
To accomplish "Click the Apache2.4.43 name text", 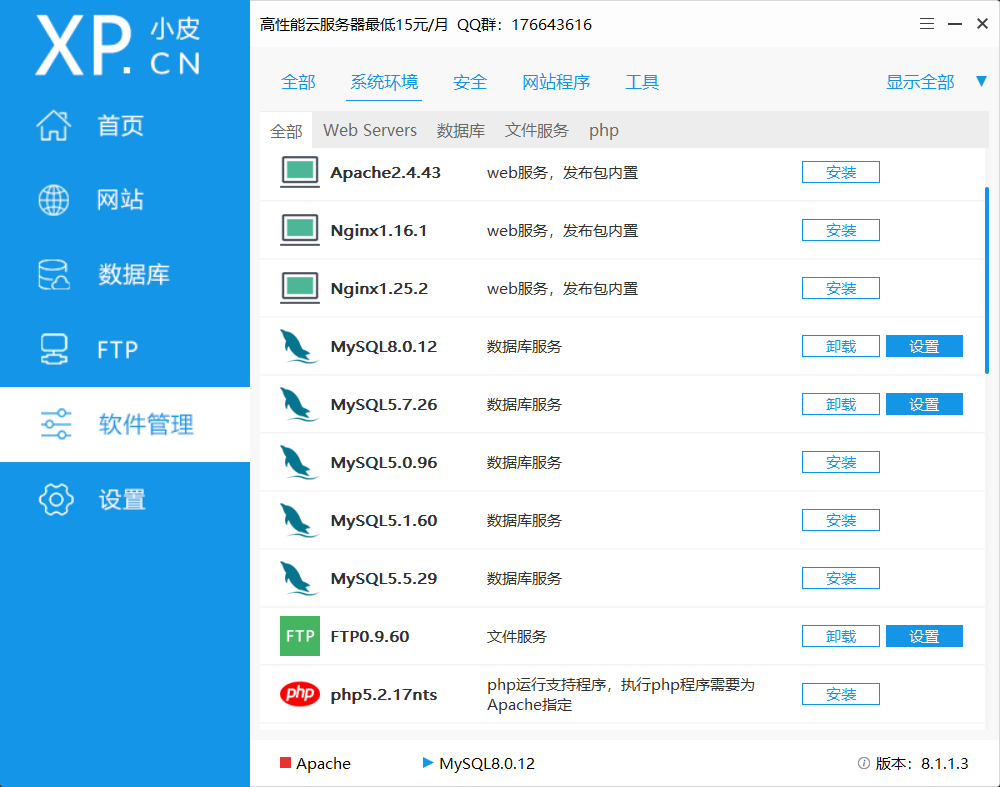I will pyautogui.click(x=385, y=172).
